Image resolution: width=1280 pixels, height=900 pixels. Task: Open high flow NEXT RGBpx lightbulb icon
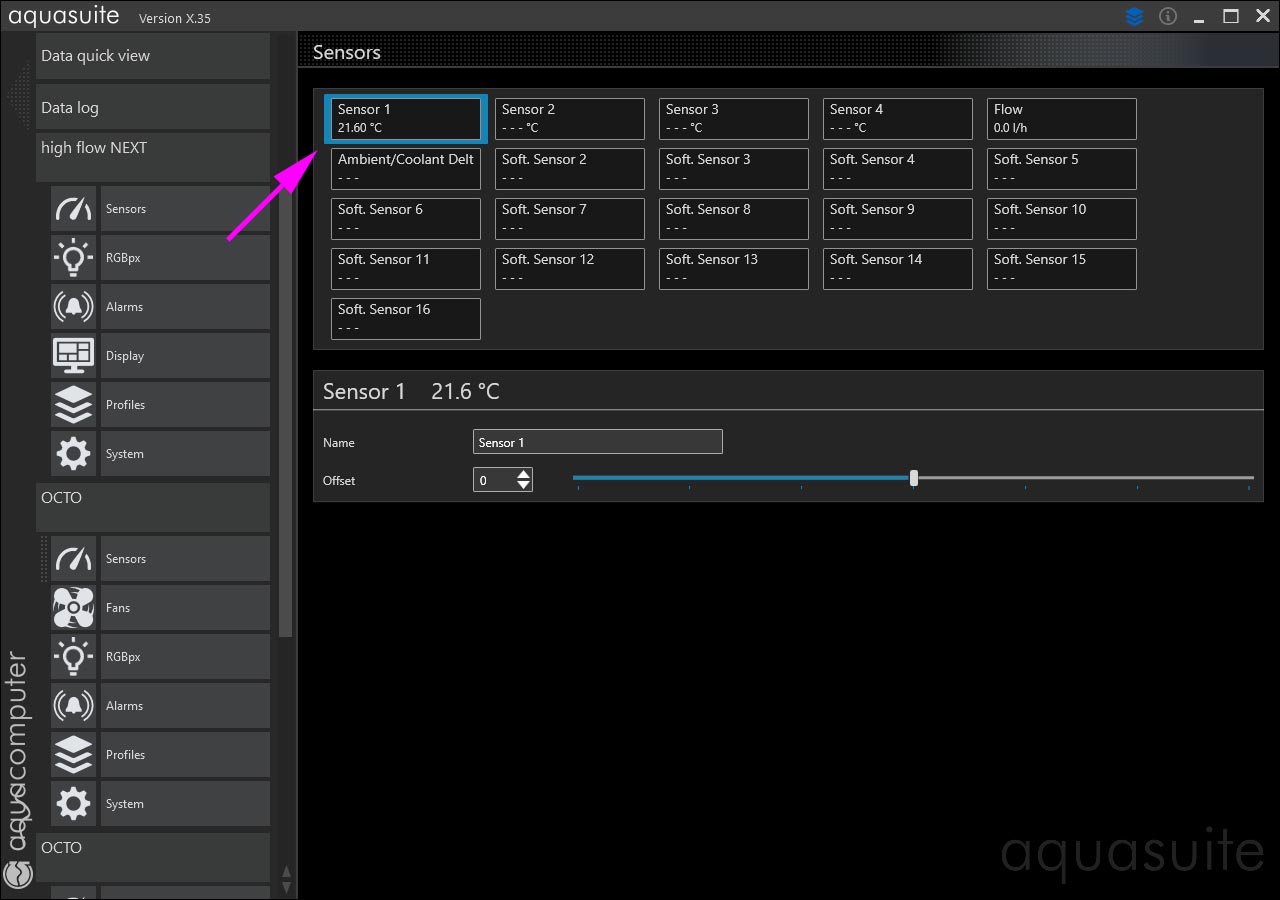point(73,258)
